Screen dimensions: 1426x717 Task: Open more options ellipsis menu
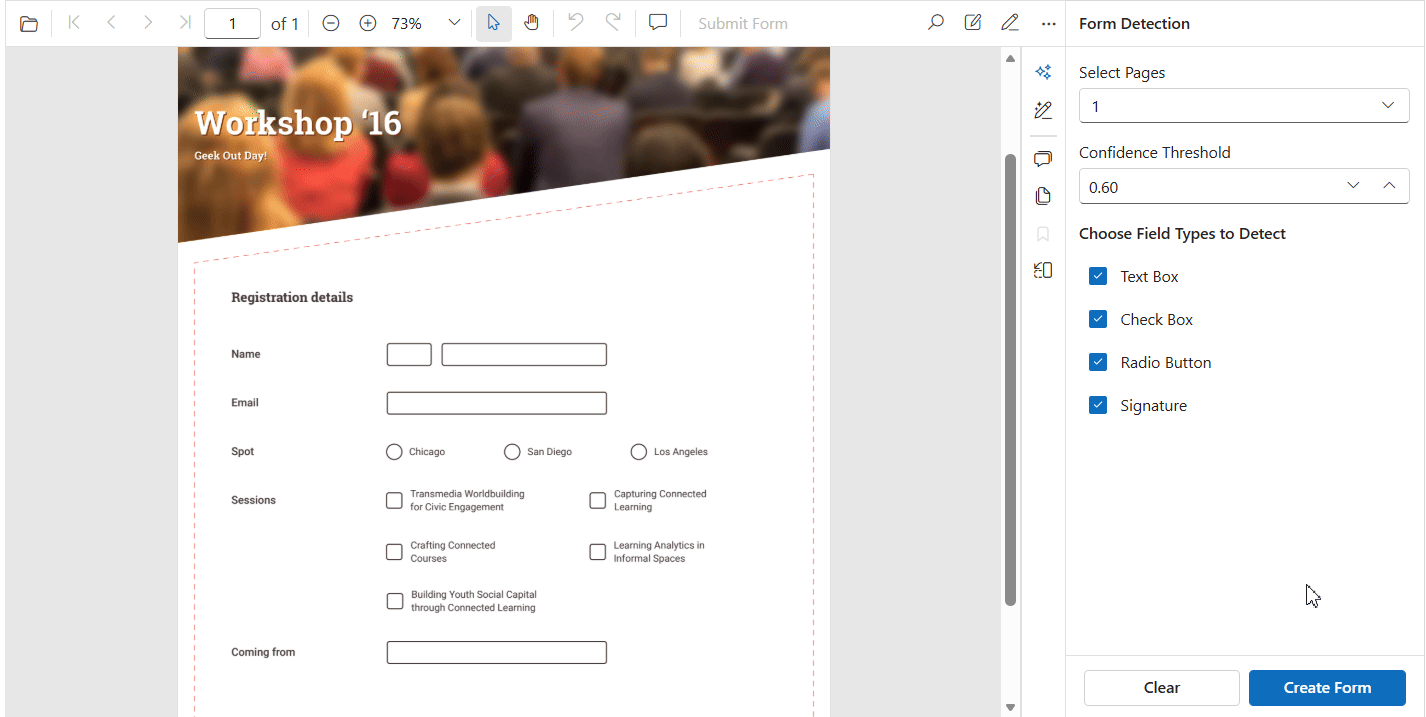(x=1048, y=23)
